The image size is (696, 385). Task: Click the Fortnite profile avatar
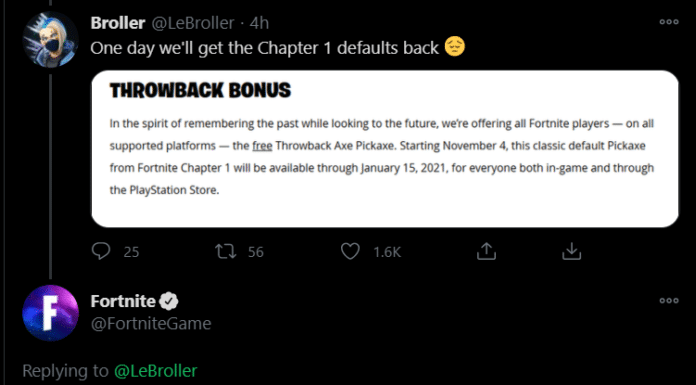(x=50, y=313)
